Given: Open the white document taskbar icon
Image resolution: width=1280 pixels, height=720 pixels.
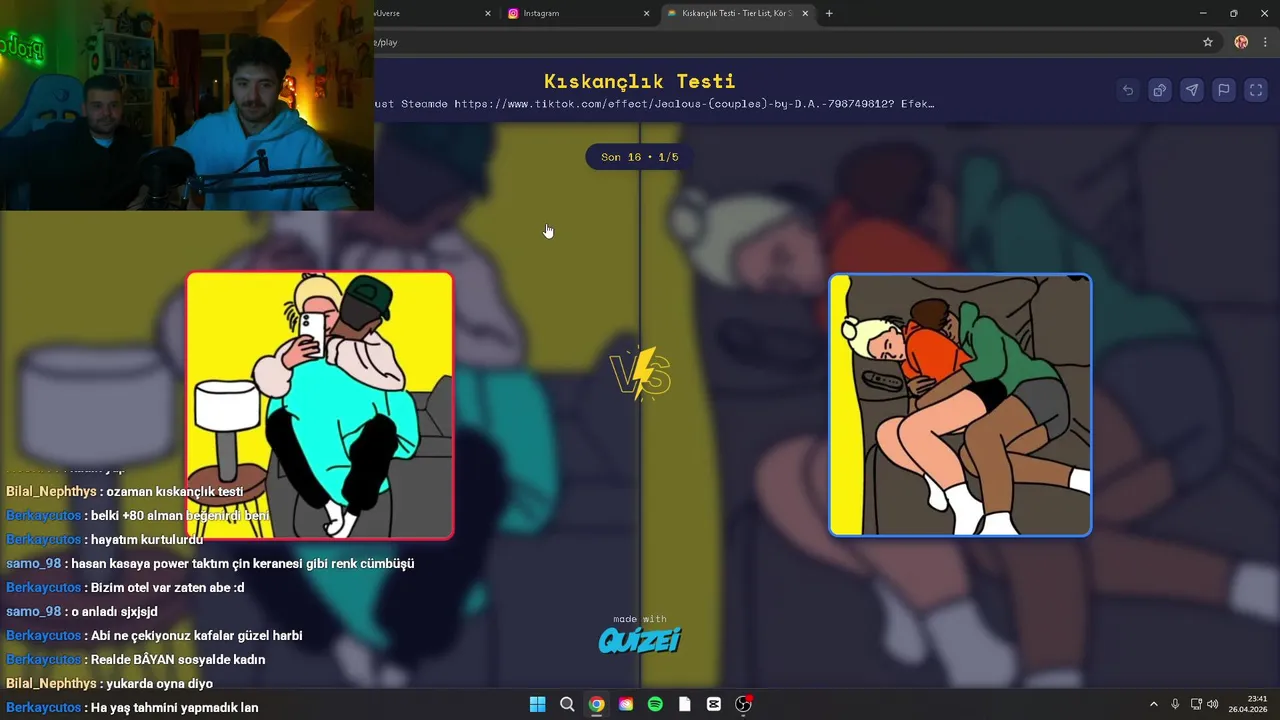Looking at the screenshot, I should 684,704.
